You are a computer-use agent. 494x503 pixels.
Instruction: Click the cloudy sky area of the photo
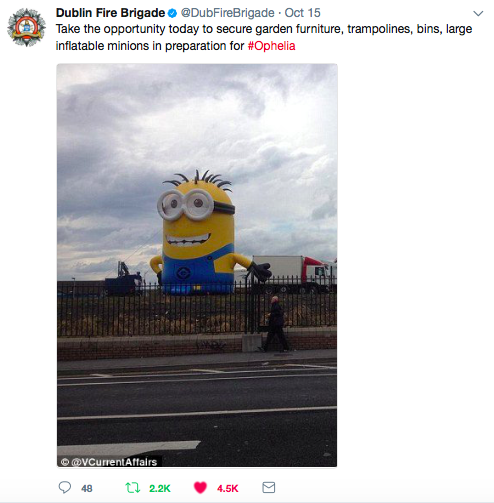coord(197,127)
